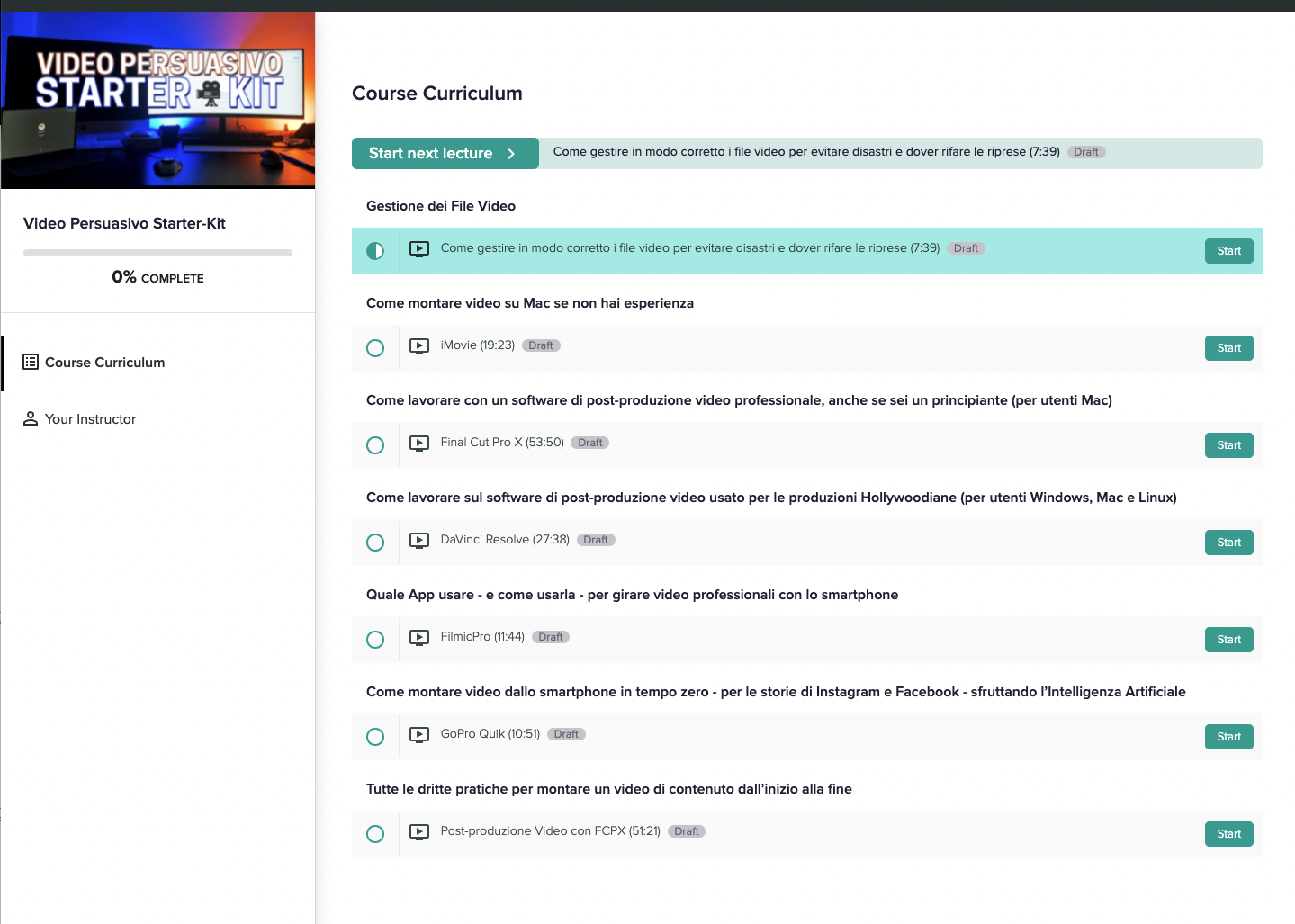The width and height of the screenshot is (1295, 924).
Task: Click the video icon next to iMovie lecture
Action: pos(419,346)
